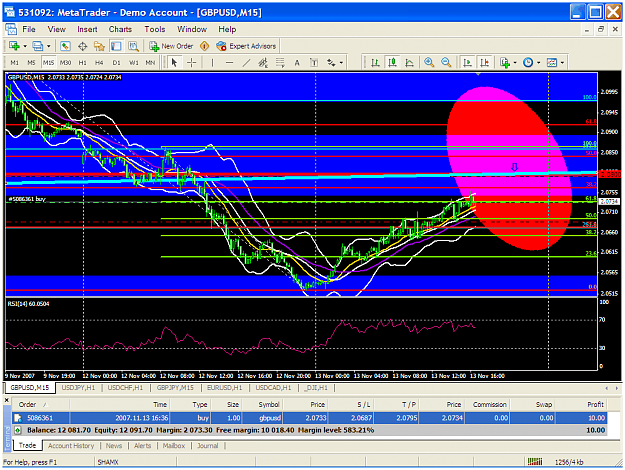The height and width of the screenshot is (470, 625).
Task: Switch to H4 timeframe
Action: click(x=99, y=63)
